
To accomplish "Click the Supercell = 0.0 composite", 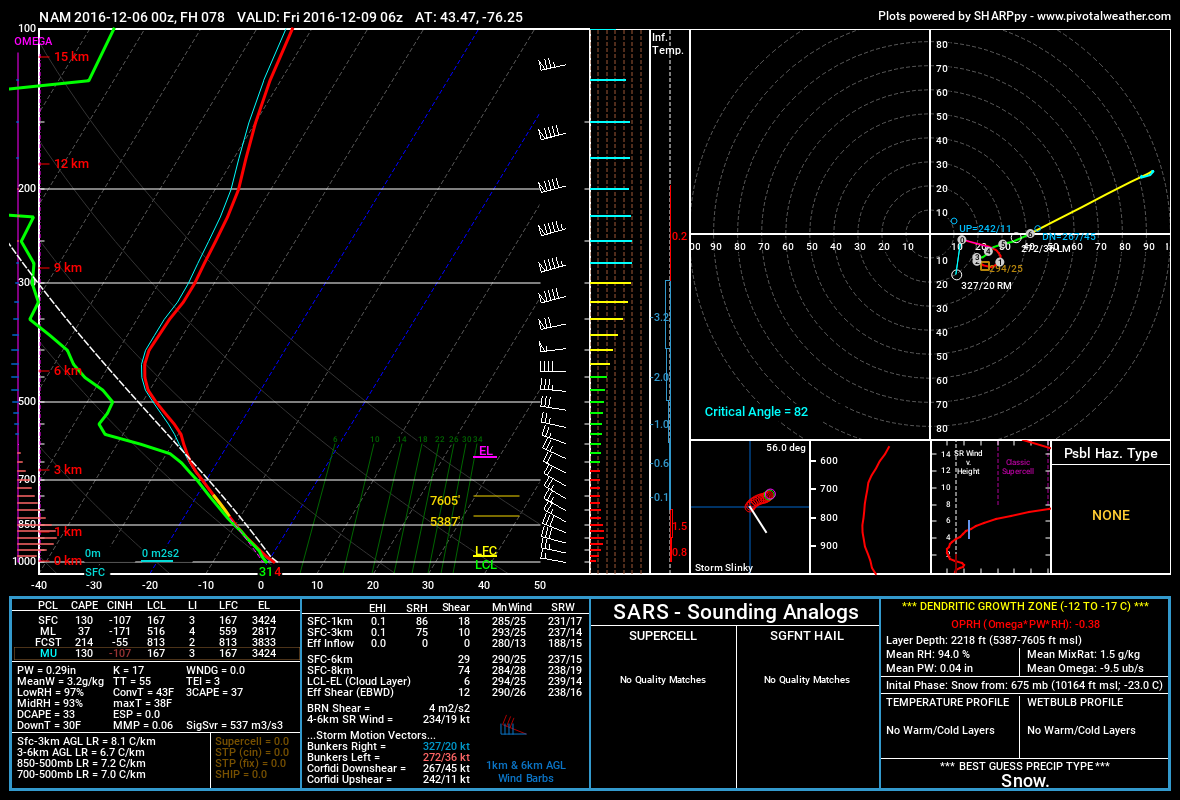I will (x=251, y=741).
